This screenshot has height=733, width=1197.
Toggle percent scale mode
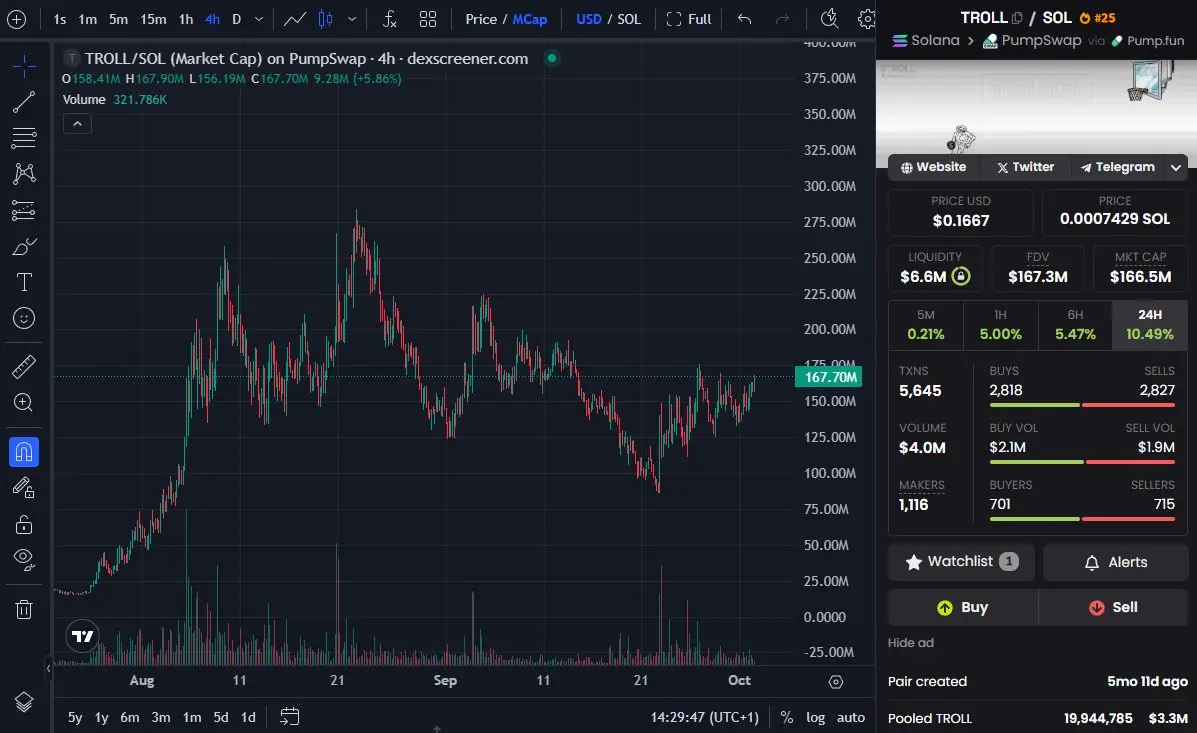[x=786, y=717]
